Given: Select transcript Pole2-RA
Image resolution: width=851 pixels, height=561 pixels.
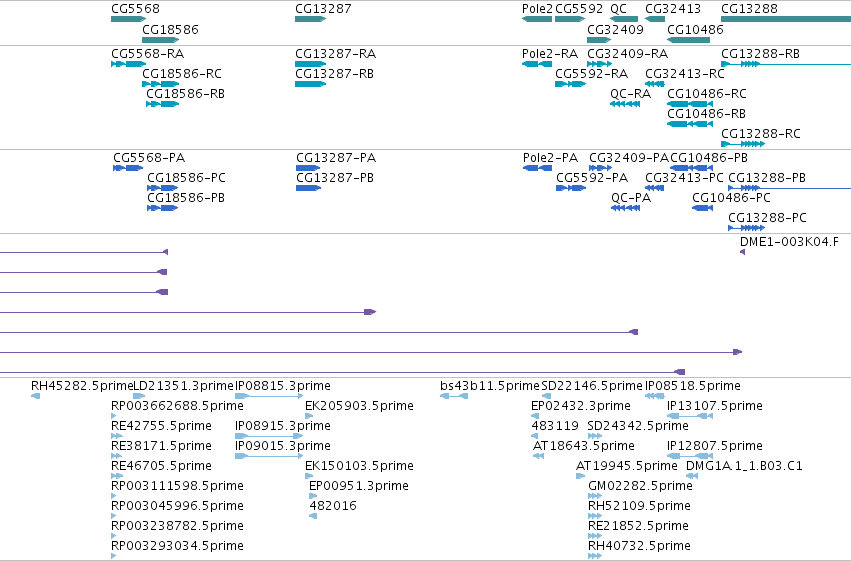Looking at the screenshot, I should (537, 64).
